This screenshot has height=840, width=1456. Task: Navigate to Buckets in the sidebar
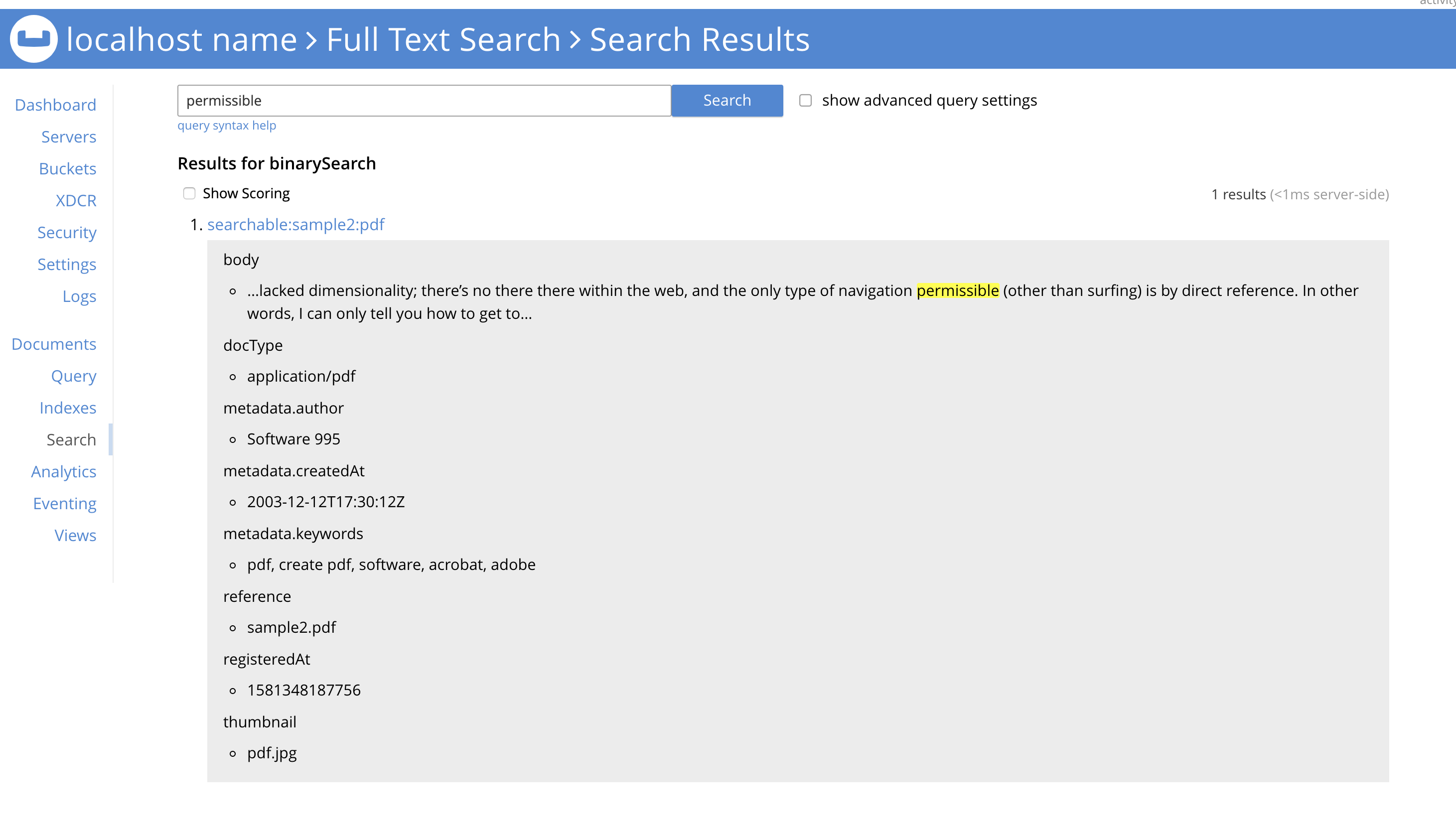(67, 168)
